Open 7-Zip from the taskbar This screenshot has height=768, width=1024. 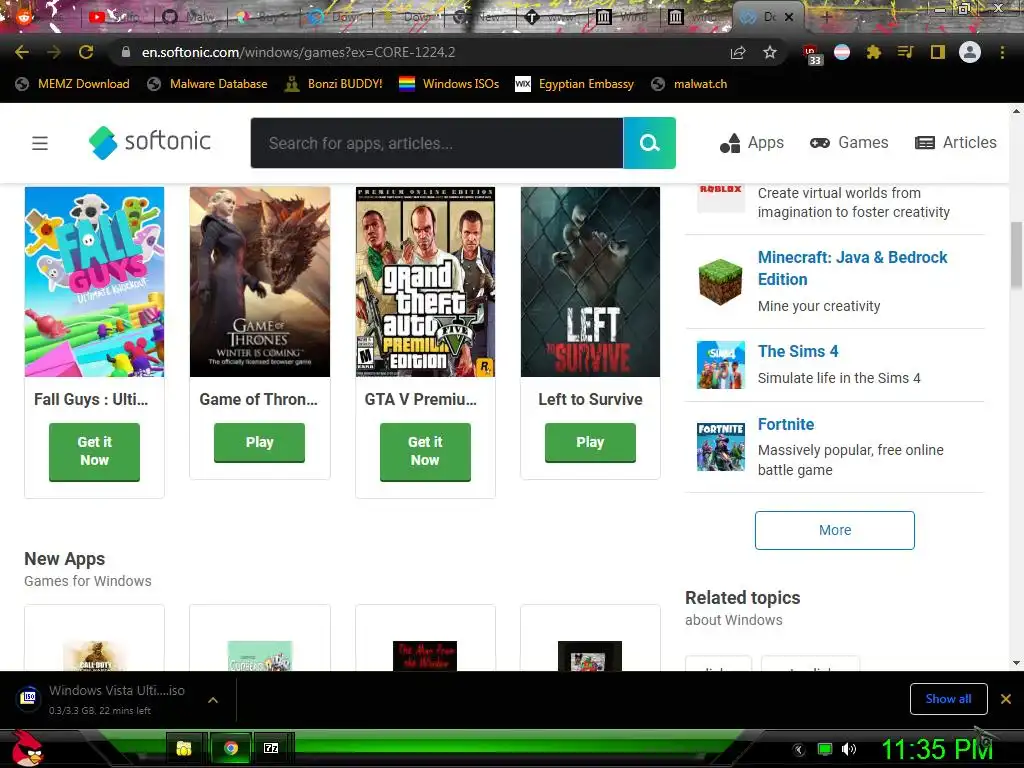(x=271, y=748)
